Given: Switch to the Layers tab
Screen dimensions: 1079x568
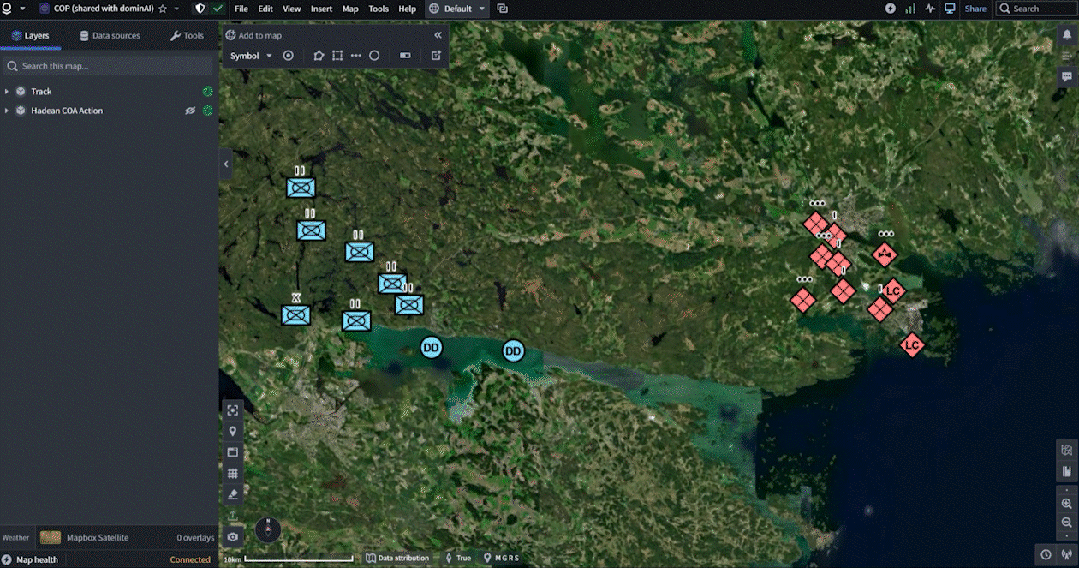Looking at the screenshot, I should pyautogui.click(x=30, y=36).
